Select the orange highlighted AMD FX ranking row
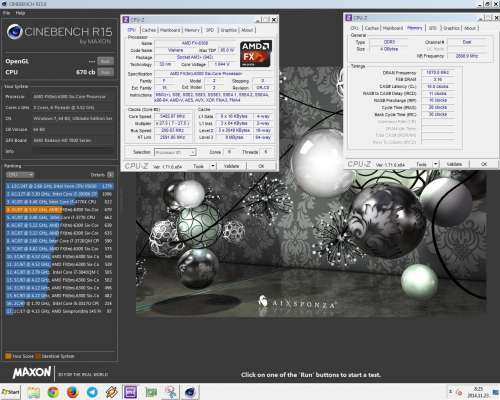Screen dimensions: 500x400 tap(59, 210)
